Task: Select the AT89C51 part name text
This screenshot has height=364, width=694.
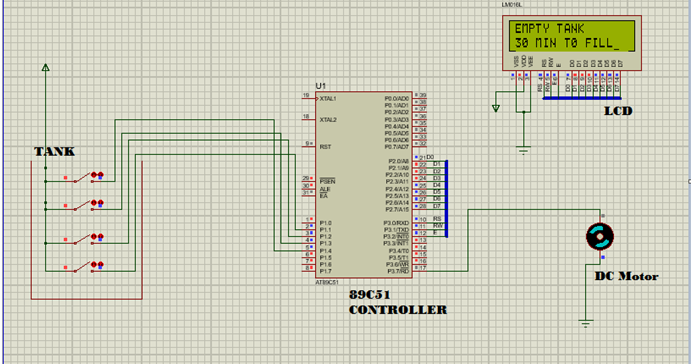Action: pyautogui.click(x=327, y=282)
